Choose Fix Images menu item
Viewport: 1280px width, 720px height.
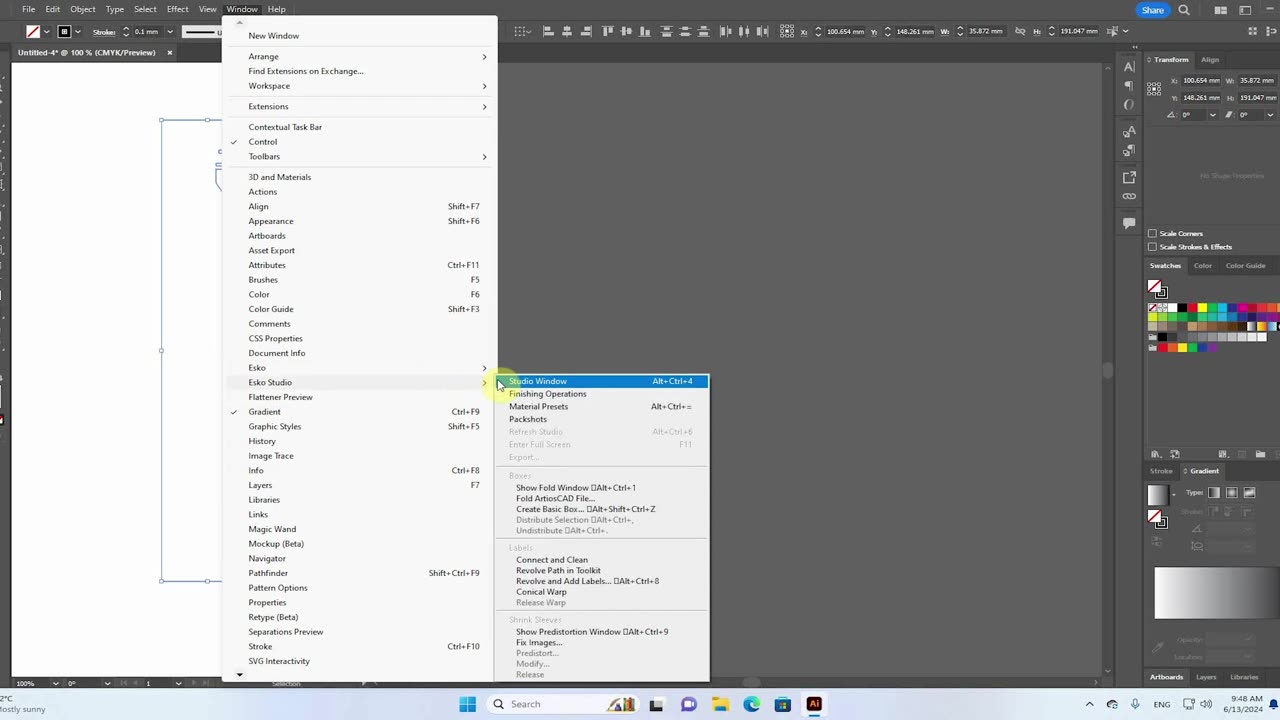pos(602,643)
